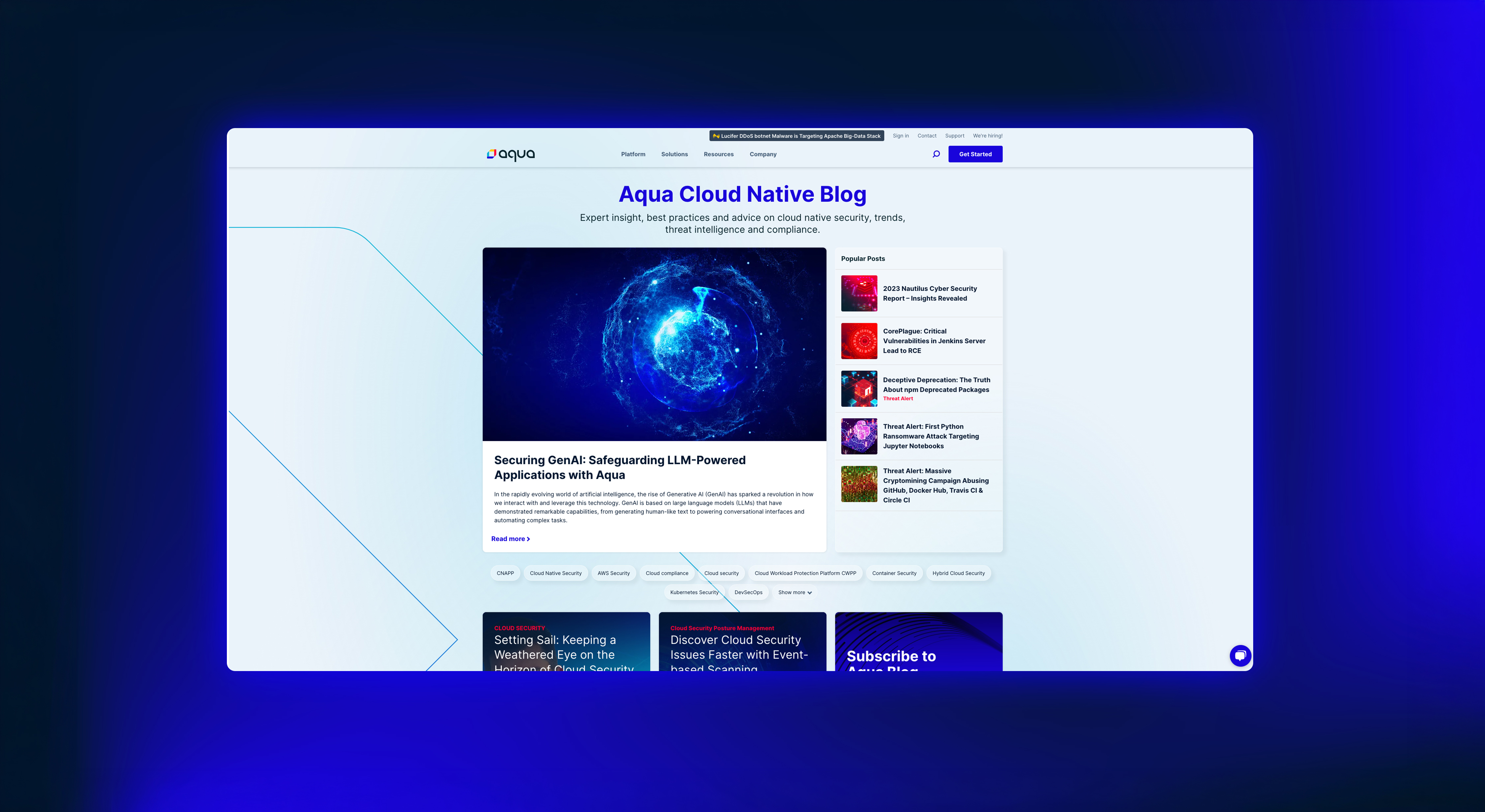
Task: Click the Subscribe to Aqua Blog card
Action: tap(918, 641)
